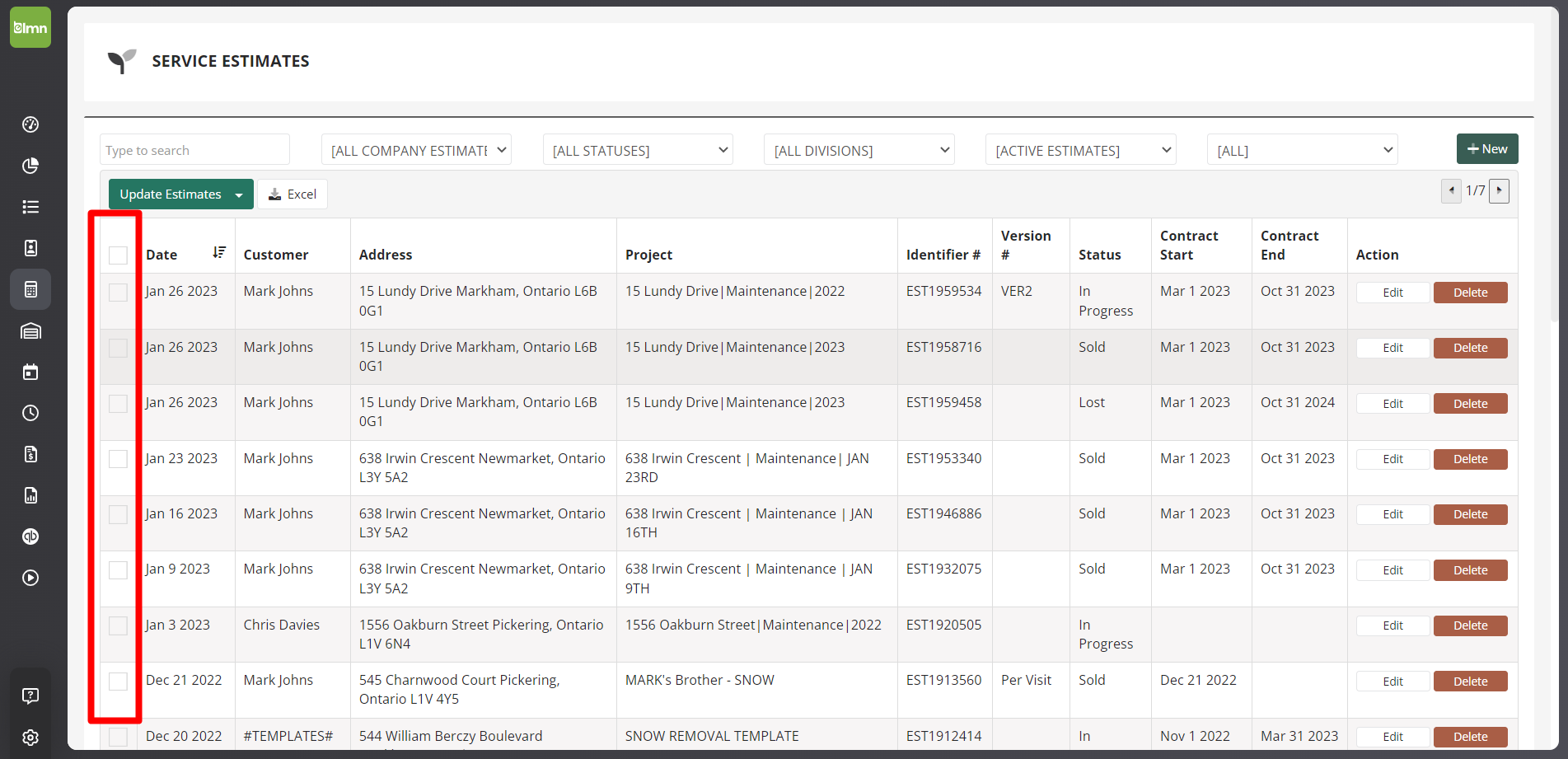The height and width of the screenshot is (759, 1568).
Task: Open the All Company Estimates dropdown
Action: [416, 150]
